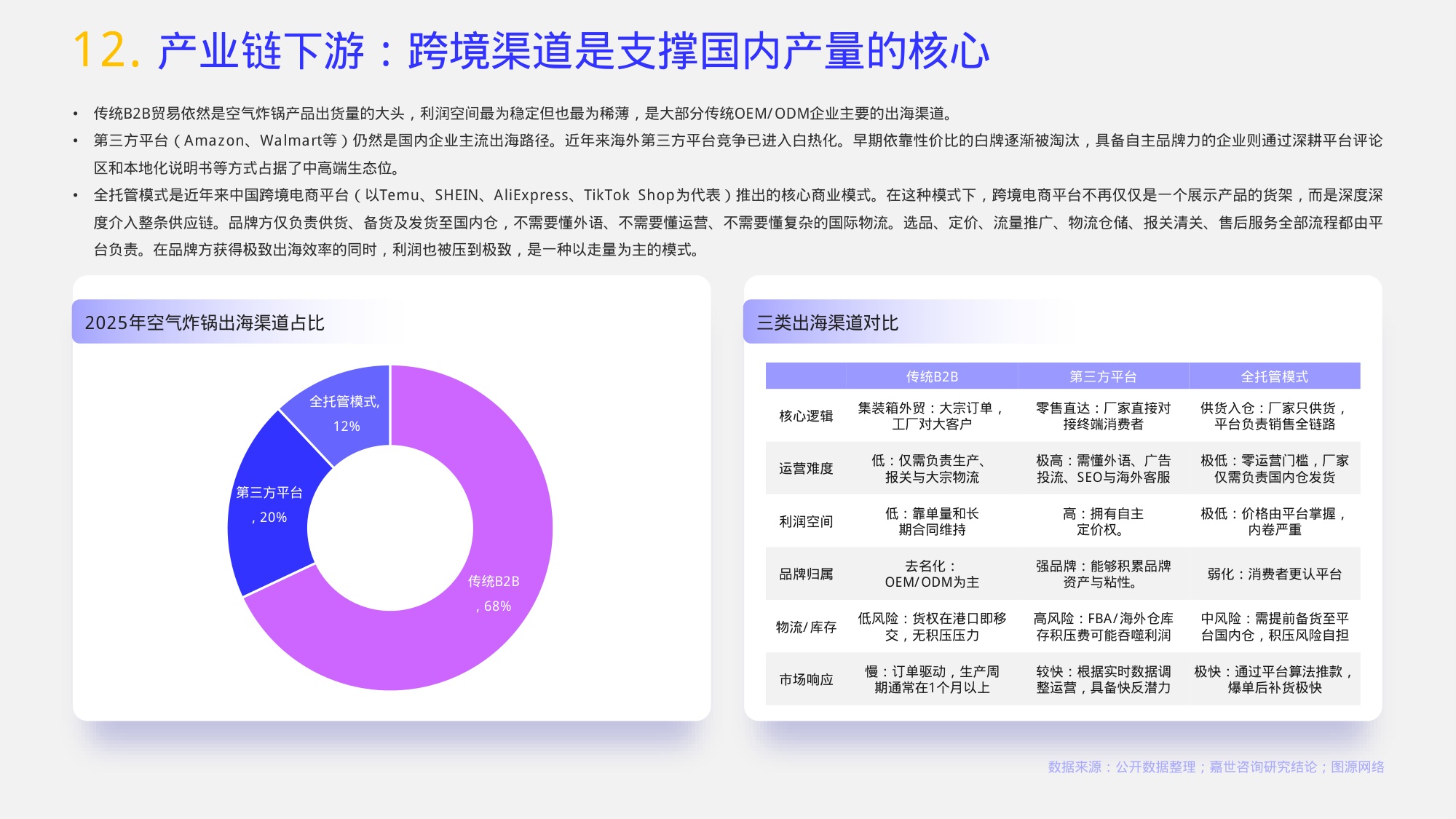The image size is (1456, 819).
Task: Click the third bullet starting '全托管模式是近年来'
Action: pyautogui.click(x=737, y=222)
